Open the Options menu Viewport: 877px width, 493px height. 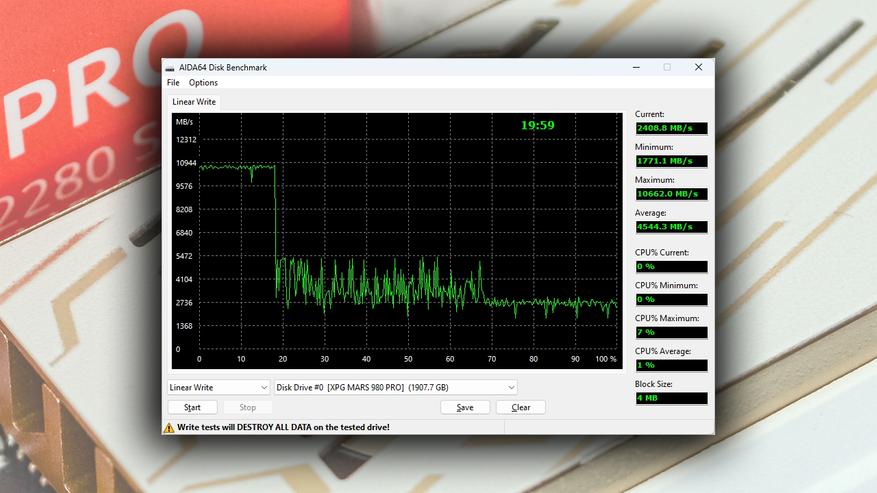[x=203, y=83]
